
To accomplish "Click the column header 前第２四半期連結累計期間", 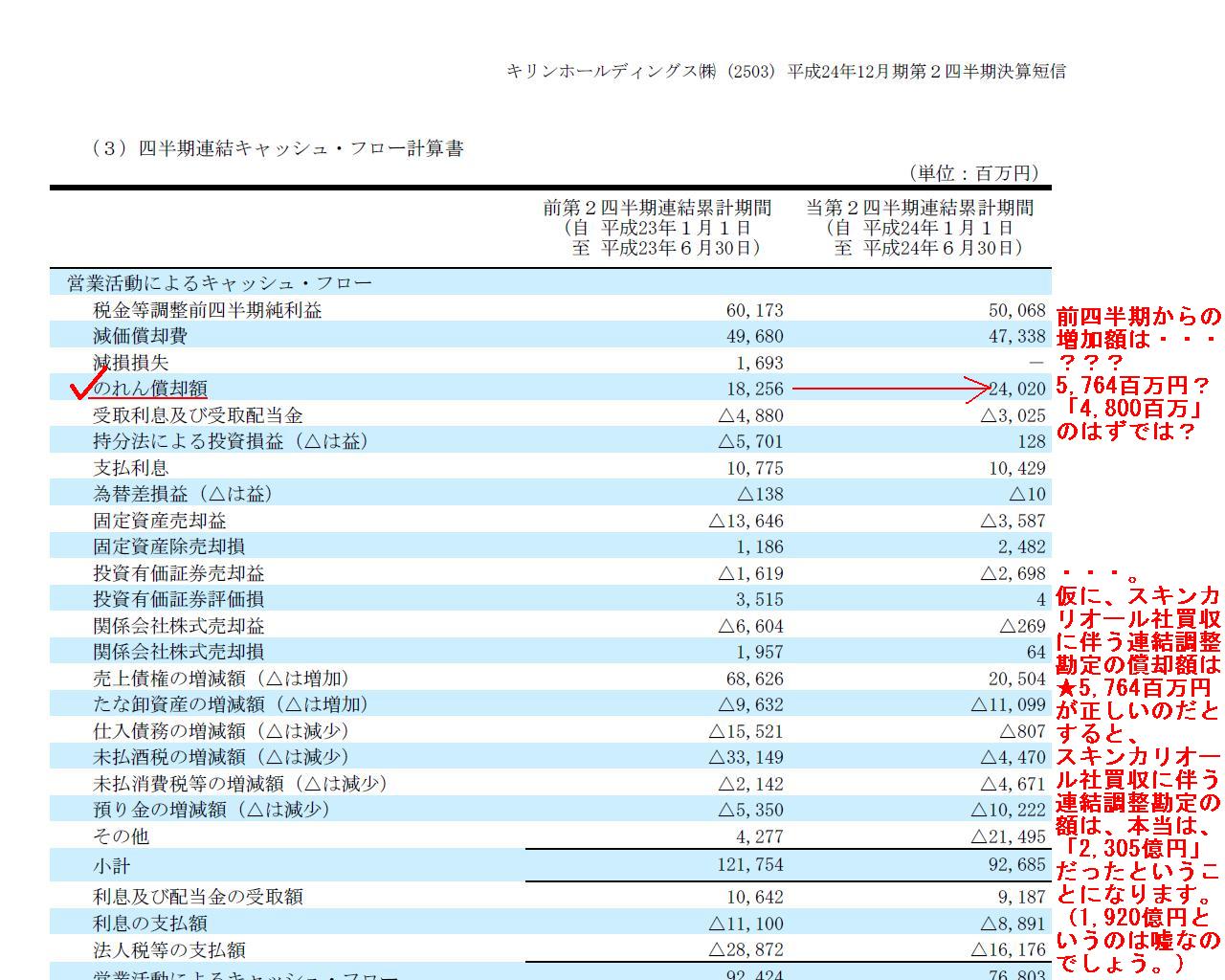I will (x=657, y=208).
